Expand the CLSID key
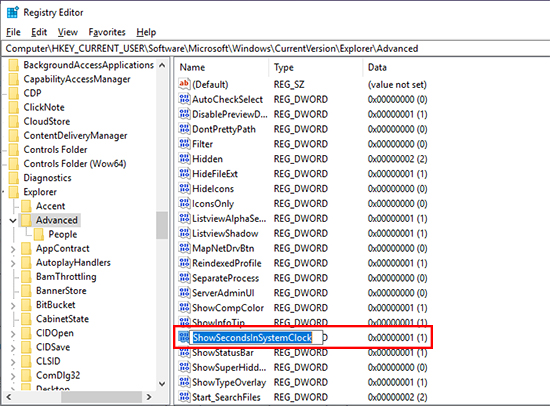The image size is (550, 406). tap(13, 362)
